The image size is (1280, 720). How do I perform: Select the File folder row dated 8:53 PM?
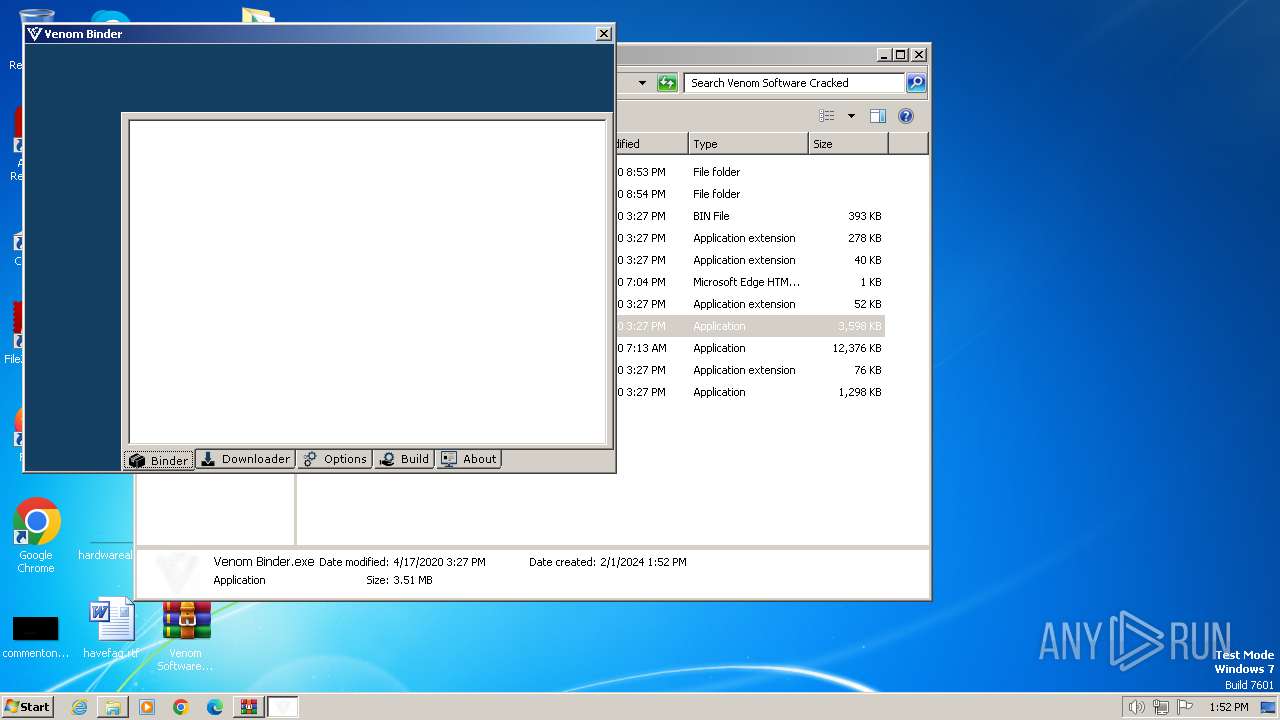tap(750, 172)
